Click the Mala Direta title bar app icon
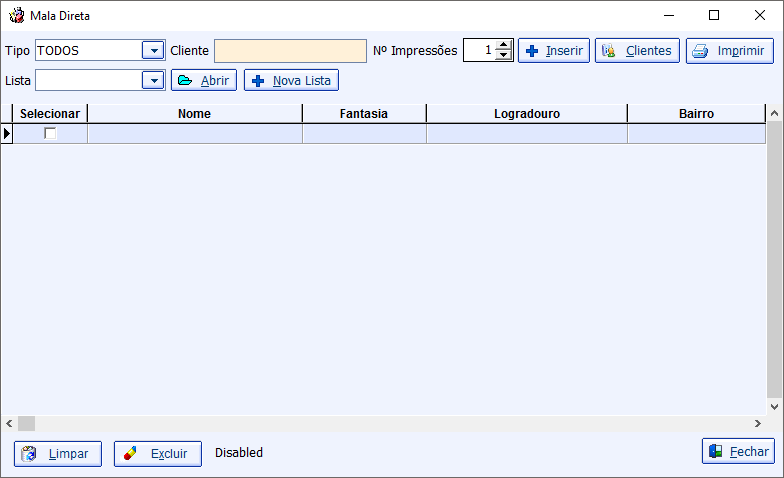784x478 pixels. tap(16, 16)
